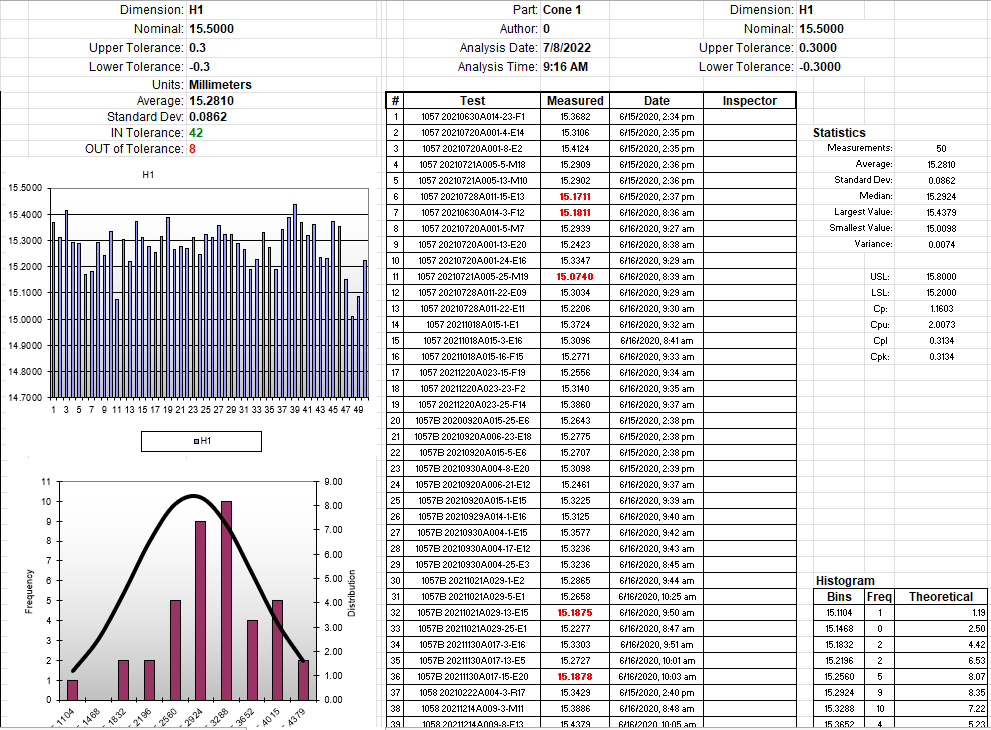Select the Theoretical column header
Screen dimensions: 991x730
(940, 597)
